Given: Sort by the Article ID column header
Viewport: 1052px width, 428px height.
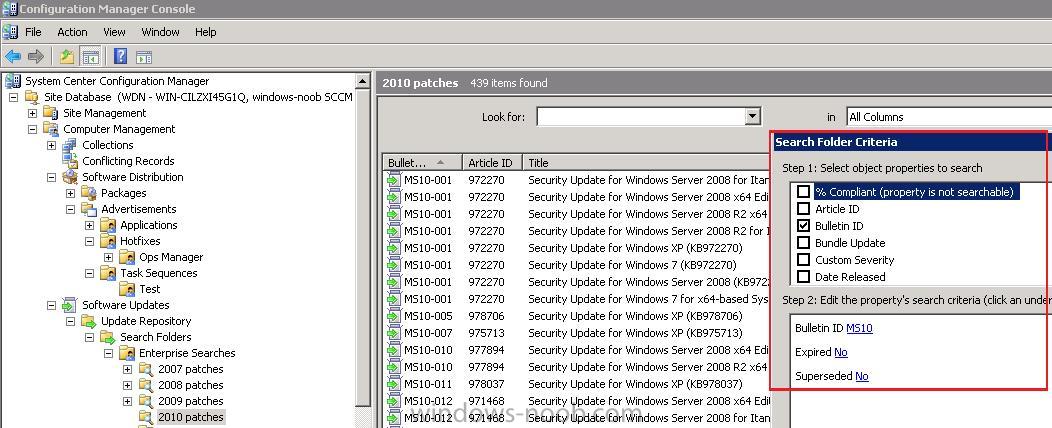Looking at the screenshot, I should pos(492,162).
